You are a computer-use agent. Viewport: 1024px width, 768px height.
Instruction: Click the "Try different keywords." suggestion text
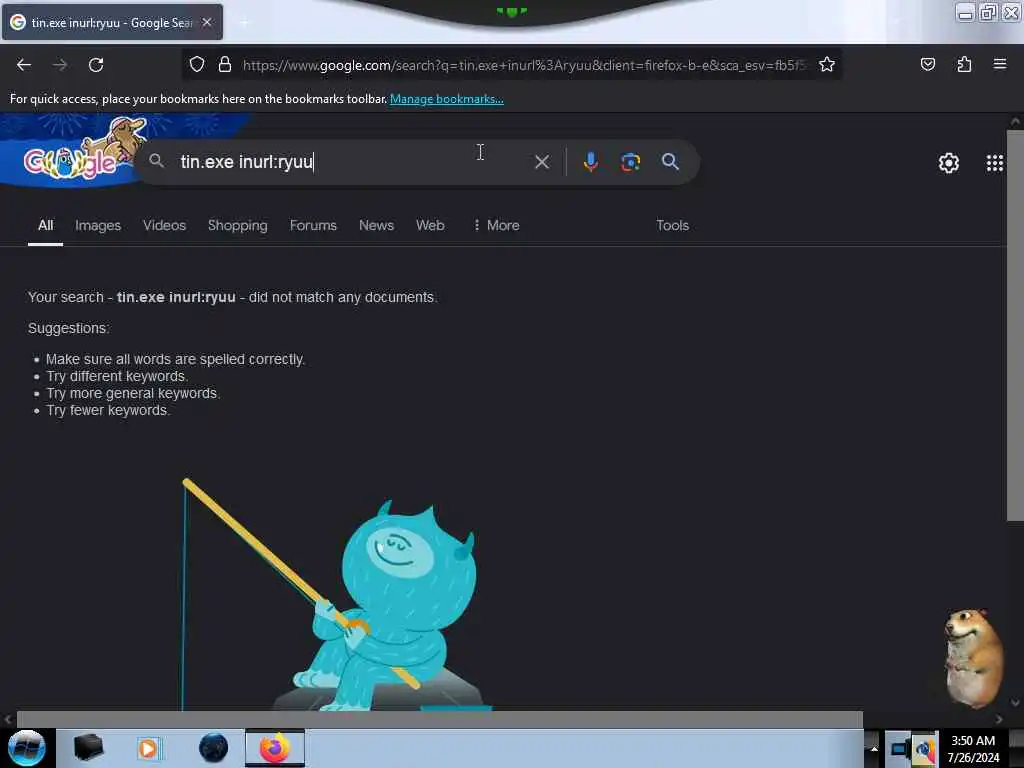click(117, 376)
